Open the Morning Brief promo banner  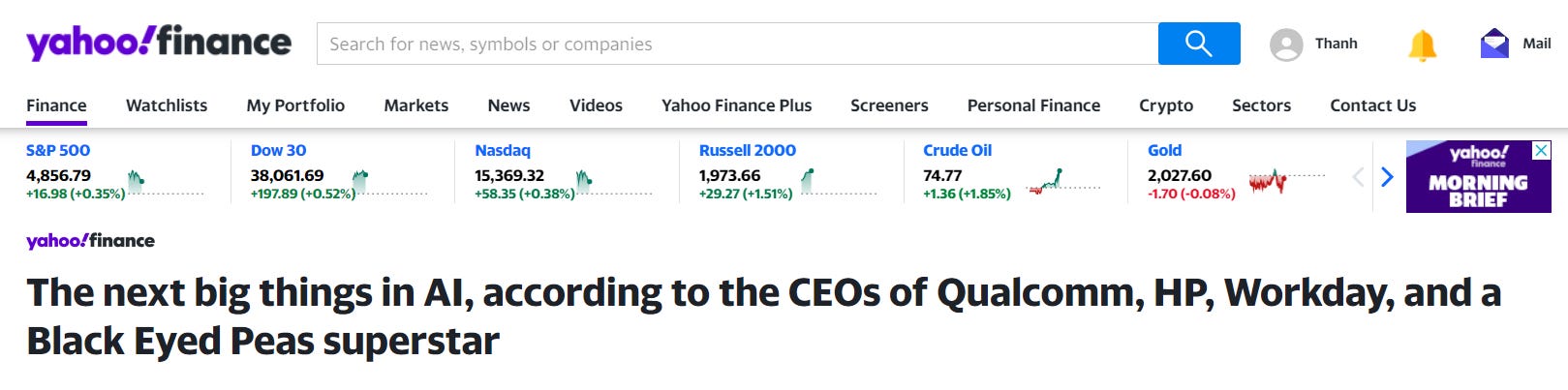click(1478, 184)
